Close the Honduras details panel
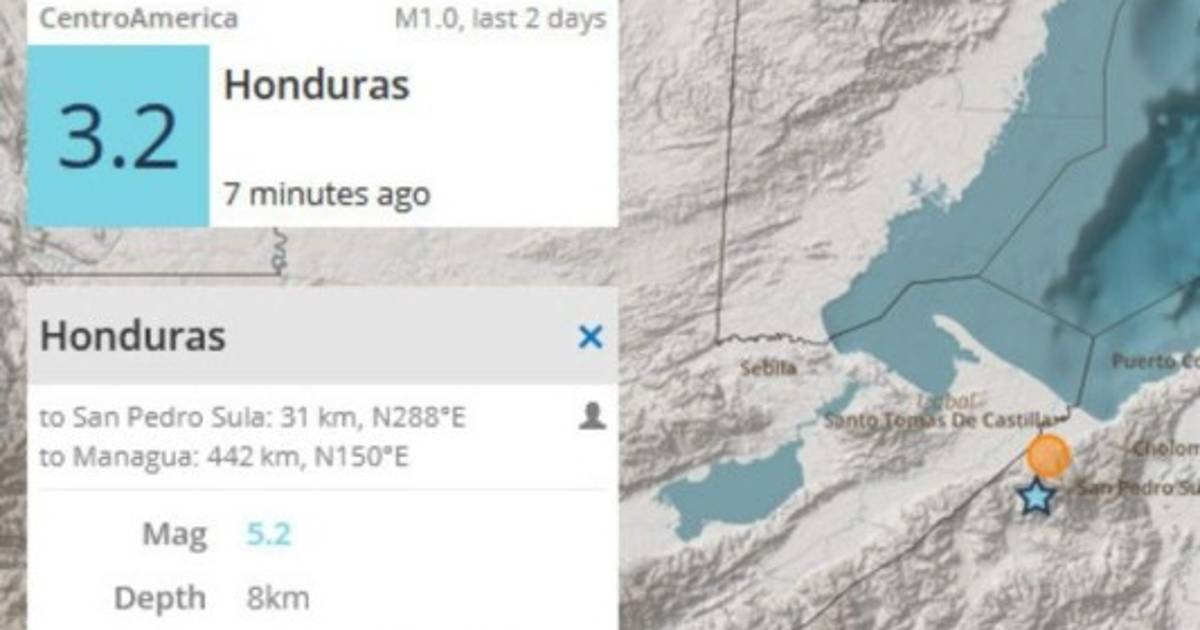The width and height of the screenshot is (1200, 630). pyautogui.click(x=591, y=338)
